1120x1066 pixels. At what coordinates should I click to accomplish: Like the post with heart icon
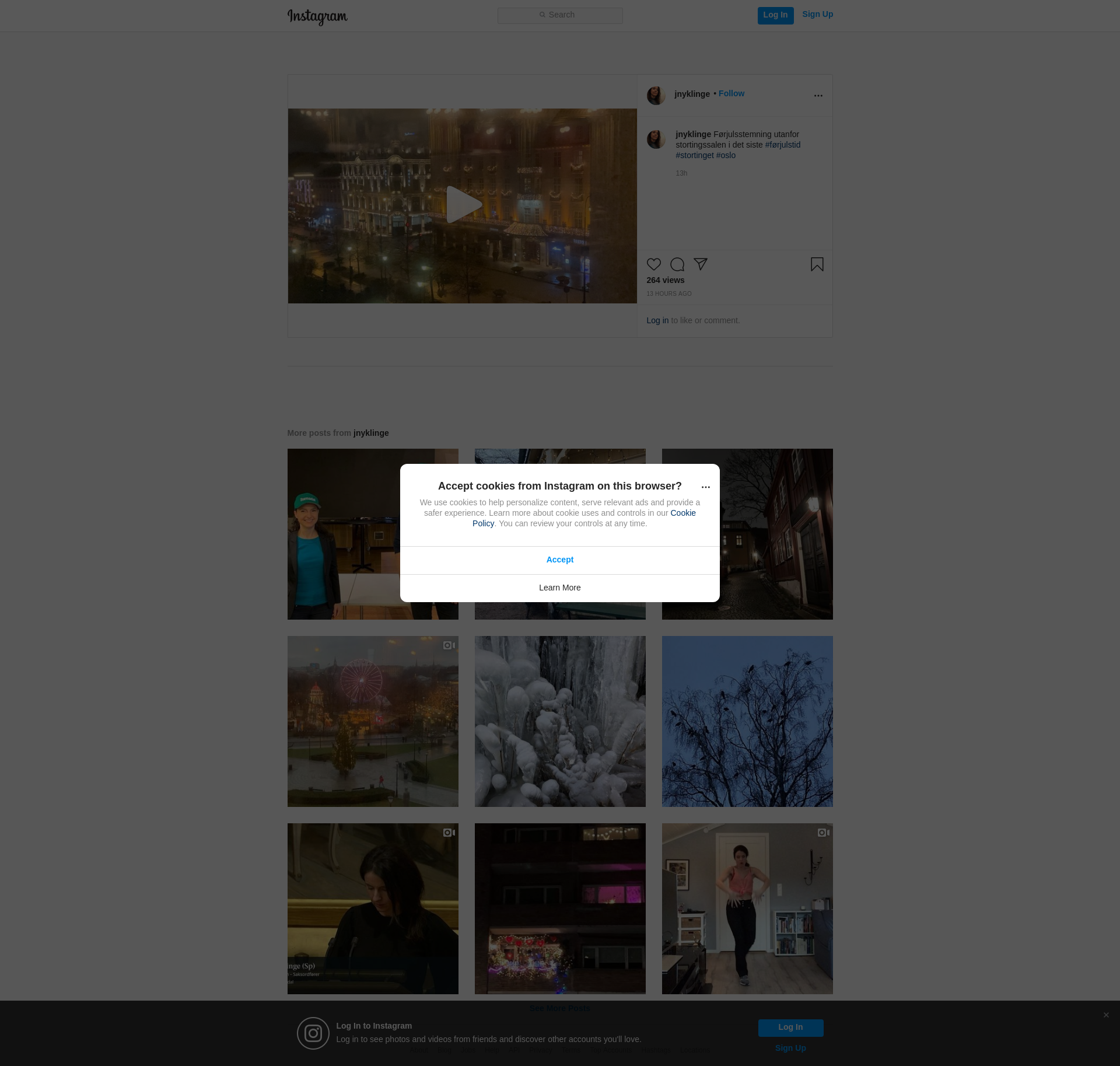coord(654,264)
